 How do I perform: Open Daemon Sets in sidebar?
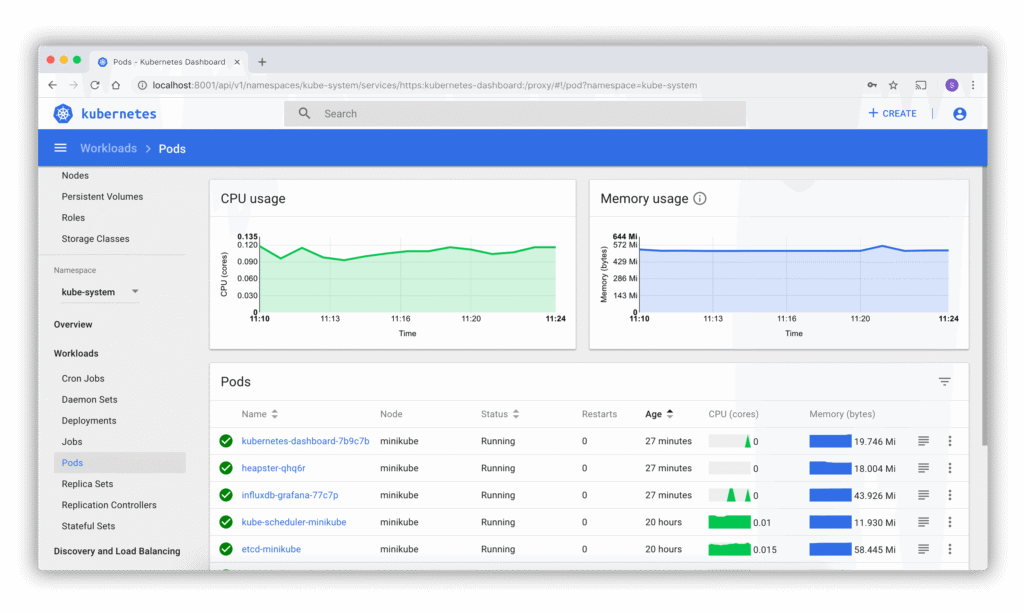[89, 400]
